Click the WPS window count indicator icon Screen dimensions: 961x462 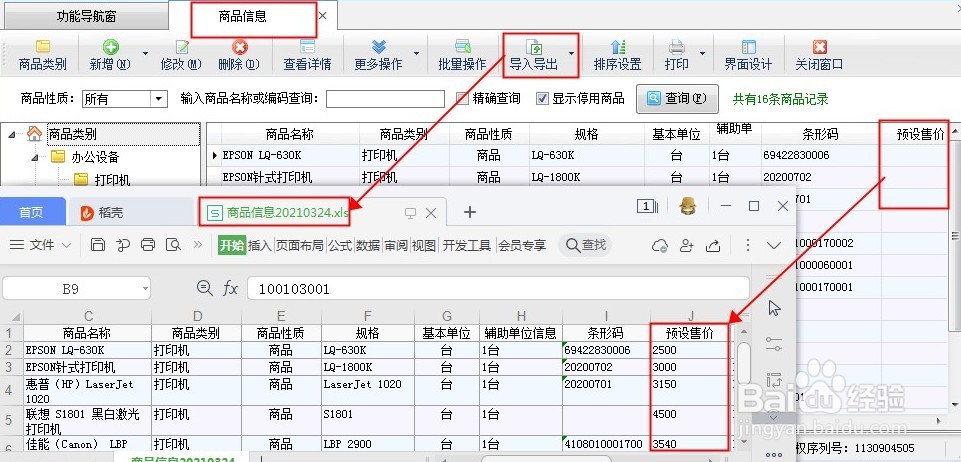(x=647, y=206)
